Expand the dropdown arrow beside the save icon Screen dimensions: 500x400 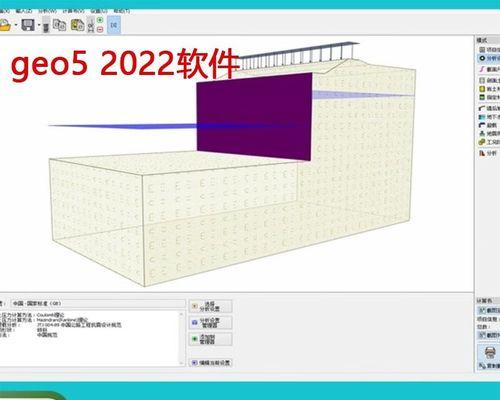39,25
